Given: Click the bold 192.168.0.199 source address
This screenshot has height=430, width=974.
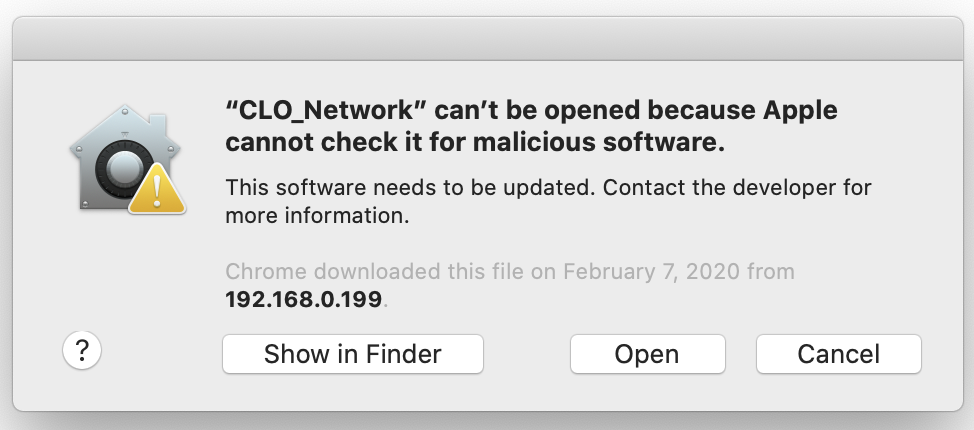Looking at the screenshot, I should coord(303,300).
